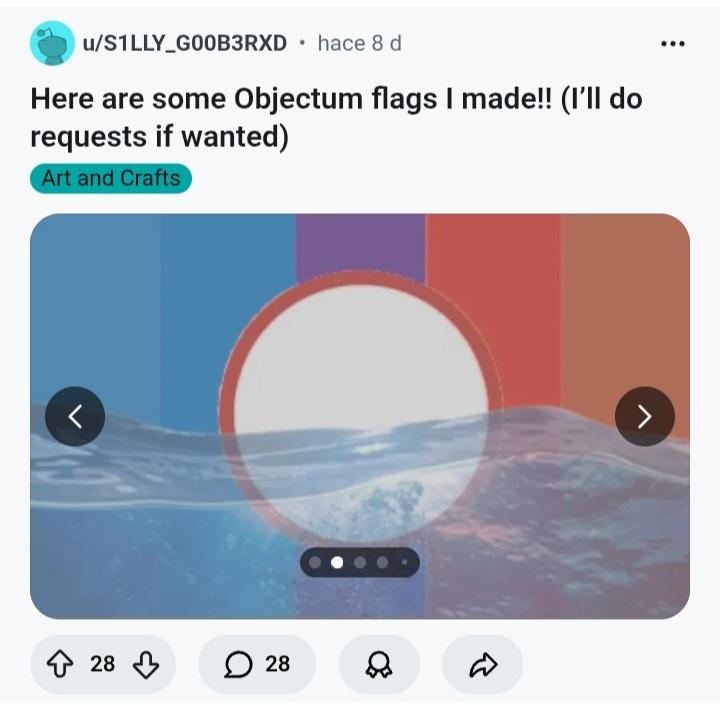Go to previous image in gallery
Image resolution: width=720 pixels, height=705 pixels.
75,417
